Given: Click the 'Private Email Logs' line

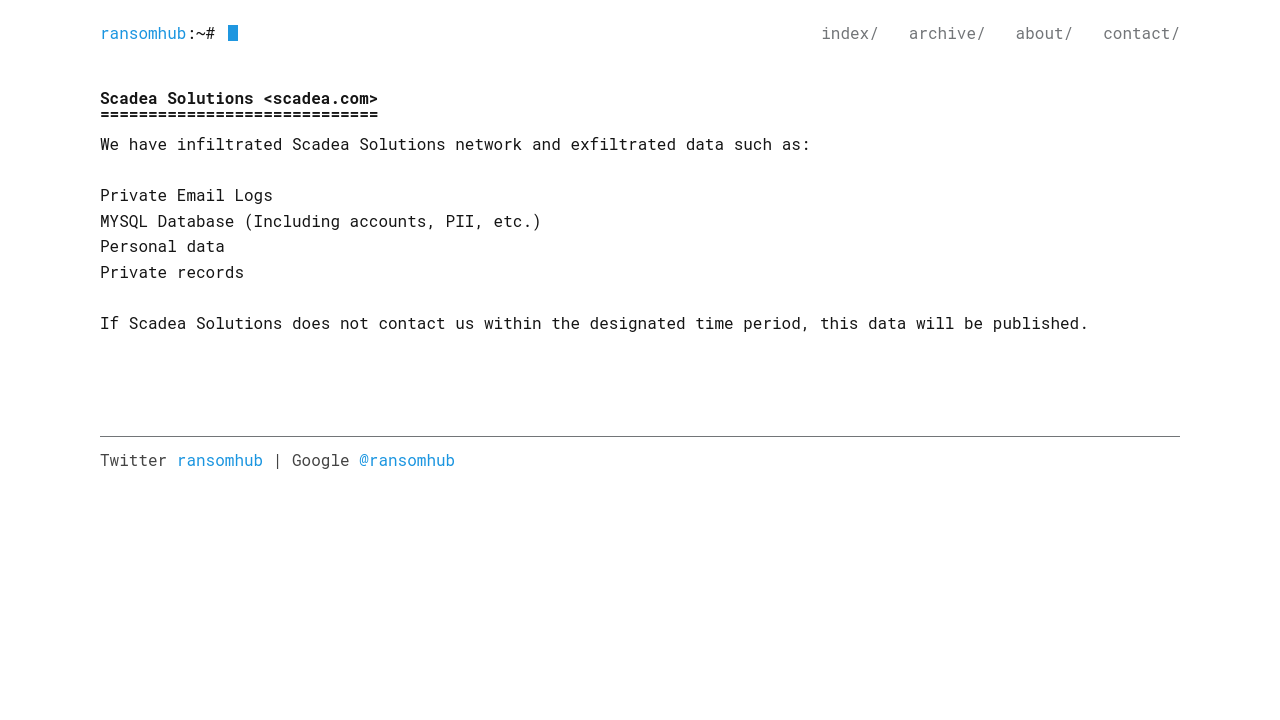Looking at the screenshot, I should (x=186, y=196).
